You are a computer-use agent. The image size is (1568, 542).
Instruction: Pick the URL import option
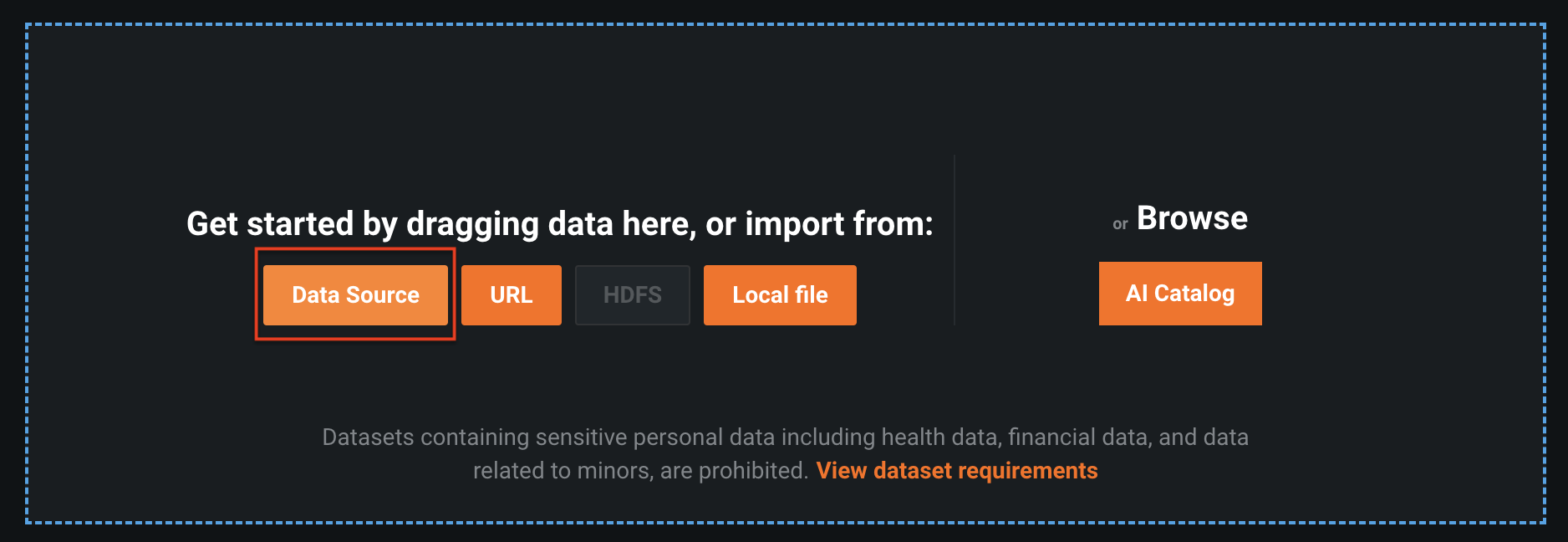pyautogui.click(x=511, y=295)
